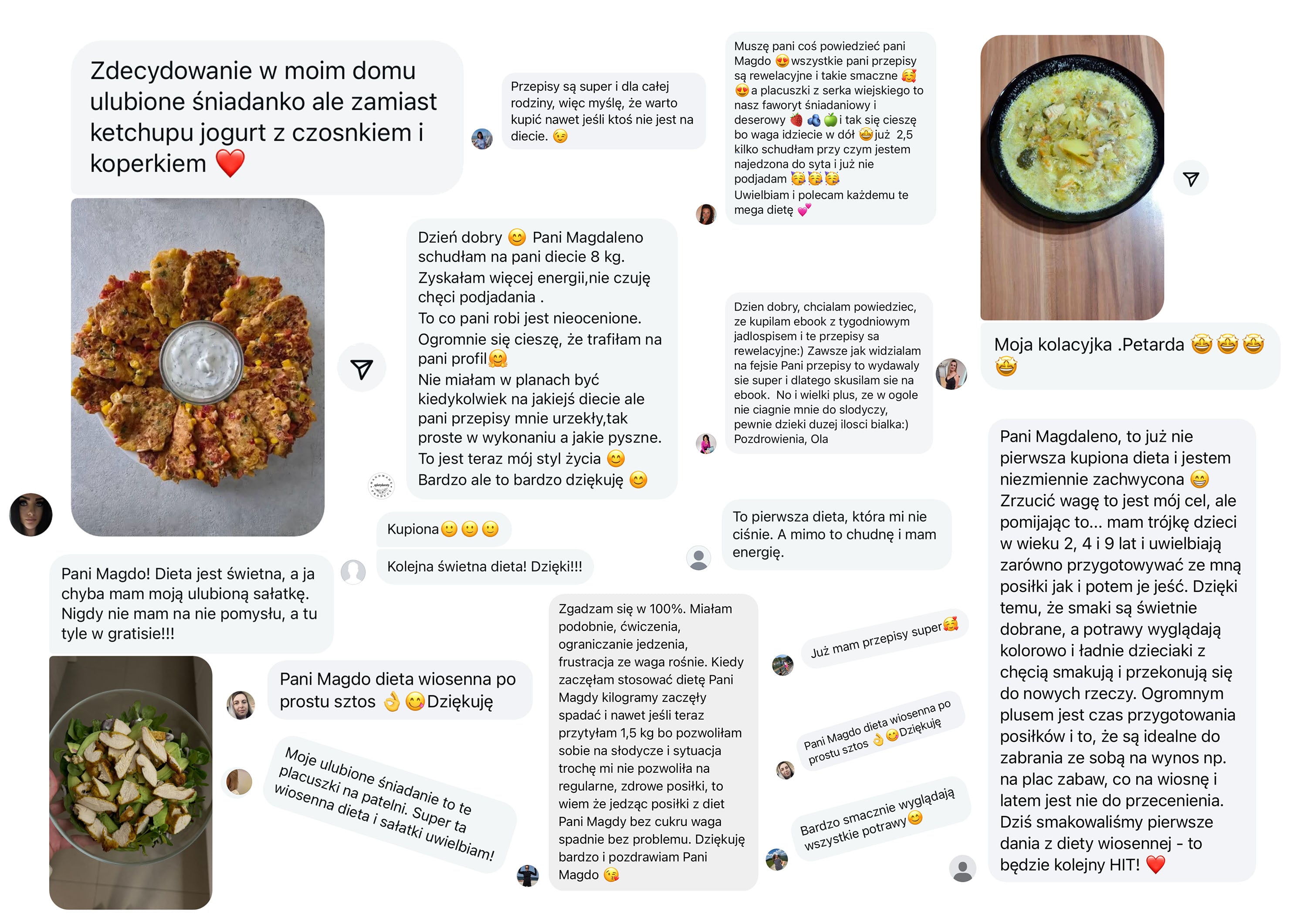Screen dimensions: 1307x924
Task: Click the blank avatar beside 'Kolejna świetna dieta'
Action: click(x=353, y=572)
